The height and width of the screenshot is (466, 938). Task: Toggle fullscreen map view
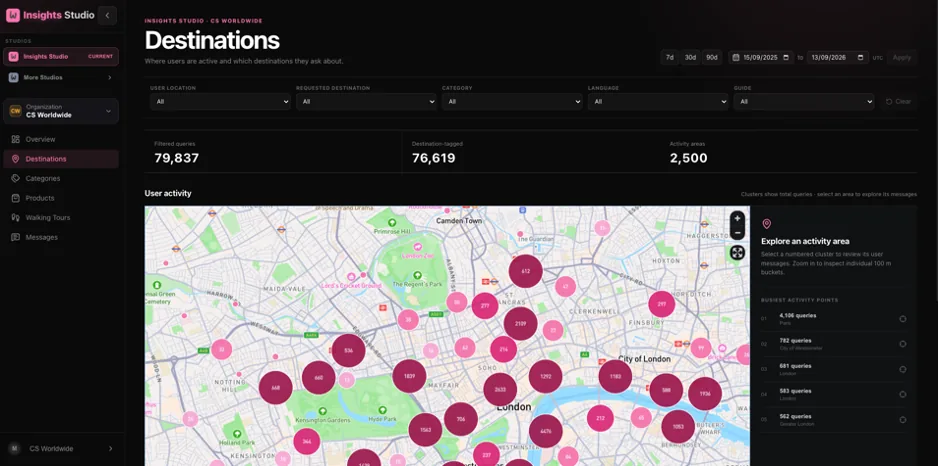tap(738, 253)
